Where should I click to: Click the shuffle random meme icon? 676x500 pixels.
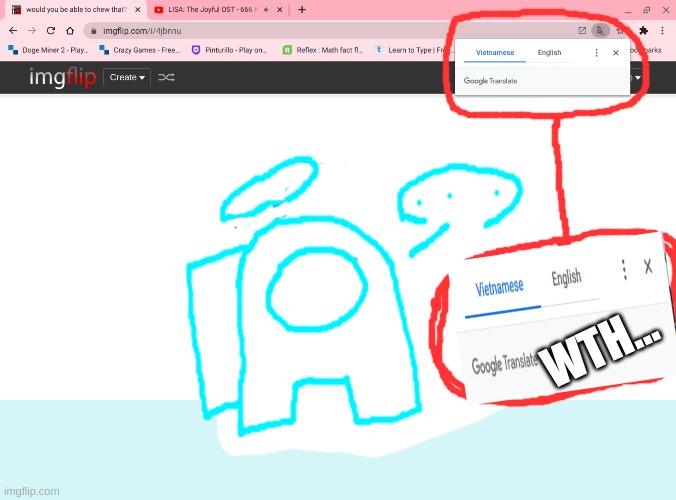point(166,77)
